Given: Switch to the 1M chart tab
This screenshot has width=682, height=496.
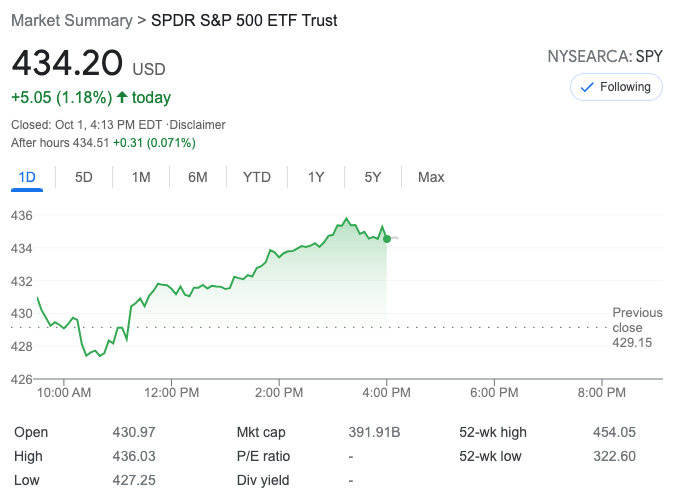Looking at the screenshot, I should pyautogui.click(x=141, y=177).
